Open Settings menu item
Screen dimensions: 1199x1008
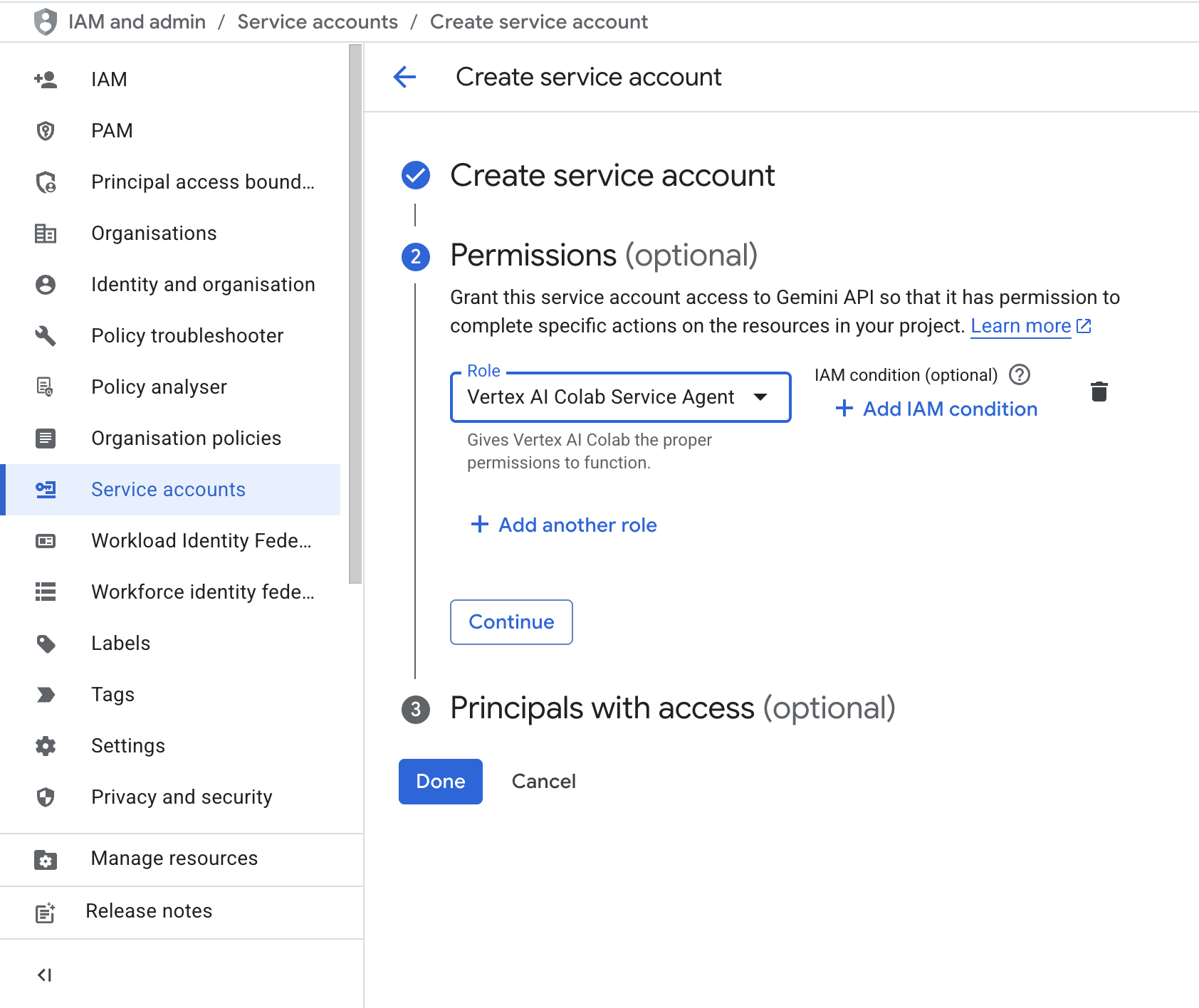pyautogui.click(x=170, y=746)
